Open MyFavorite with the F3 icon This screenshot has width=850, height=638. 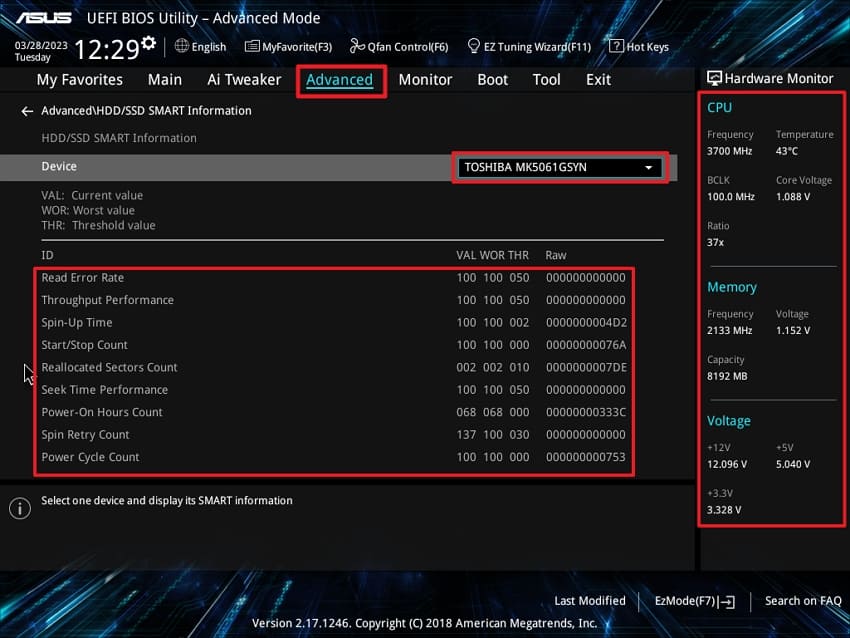288,46
